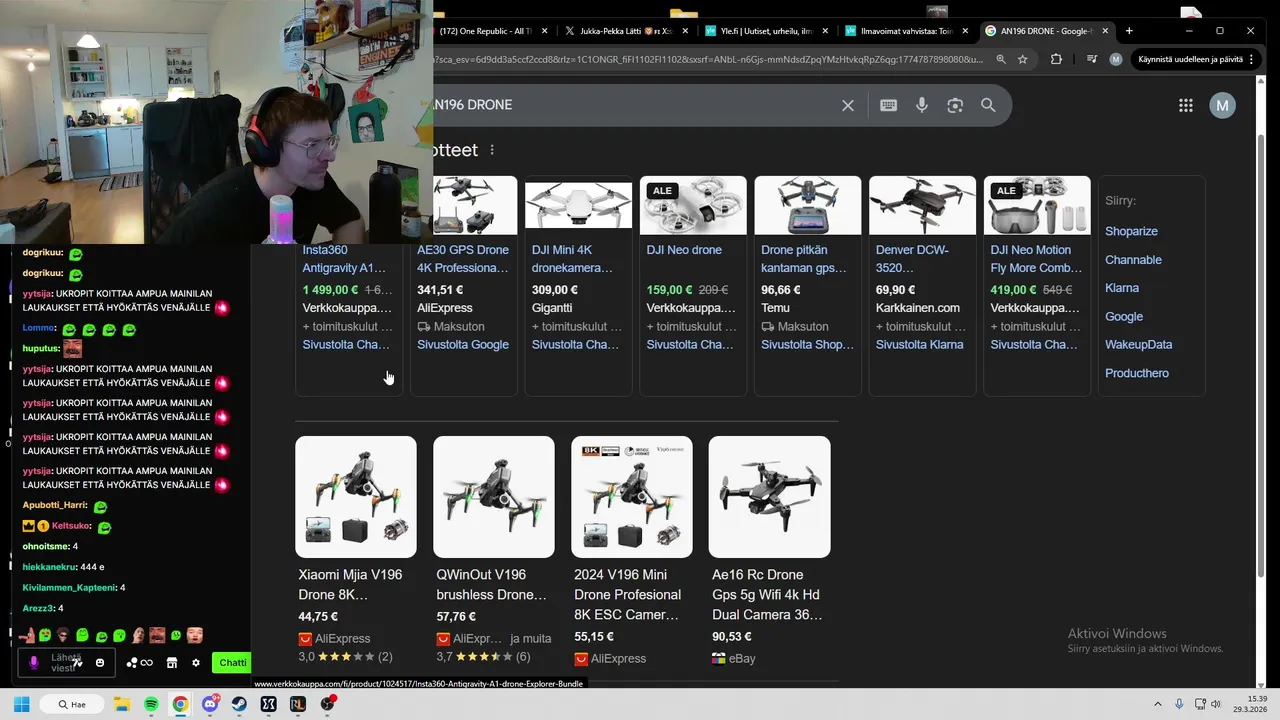1280x720 pixels.
Task: Go to Shoparize in the Siirry list
Action: [1131, 231]
